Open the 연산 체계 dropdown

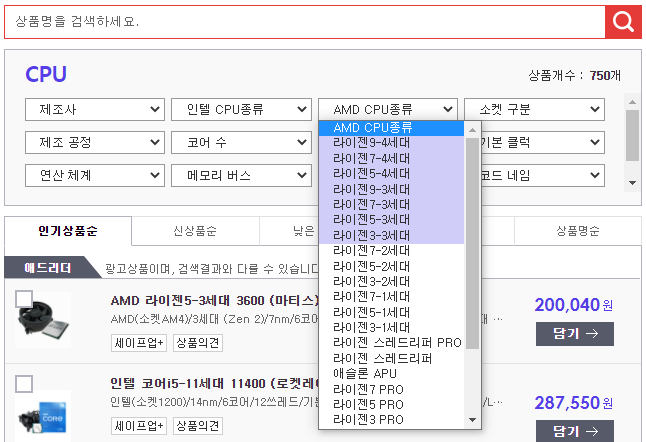click(x=95, y=175)
